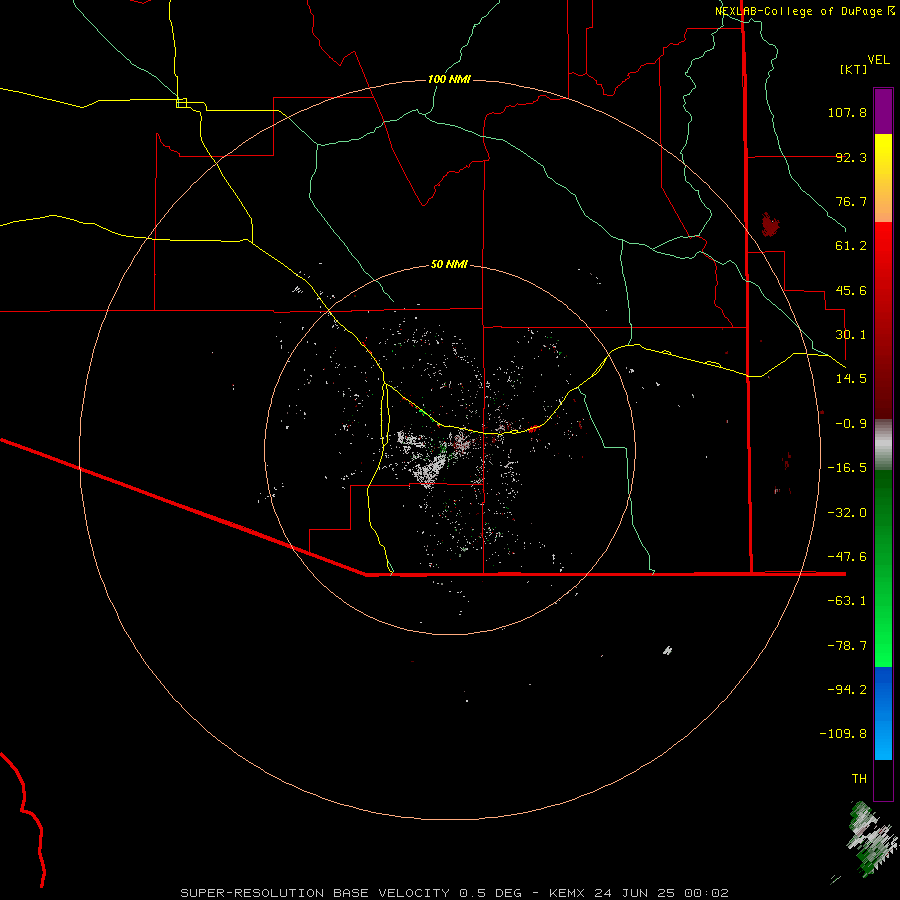The width and height of the screenshot is (900, 900).
Task: Select the -47.6 scale value
Action: [847, 557]
